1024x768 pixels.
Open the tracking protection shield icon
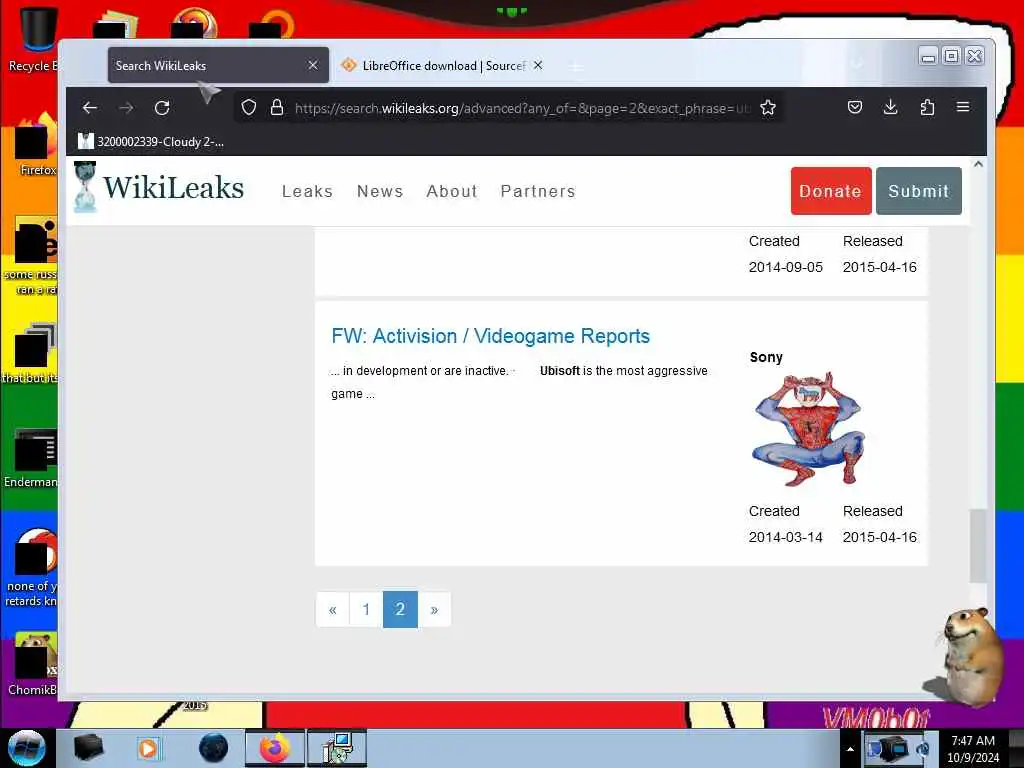[249, 108]
